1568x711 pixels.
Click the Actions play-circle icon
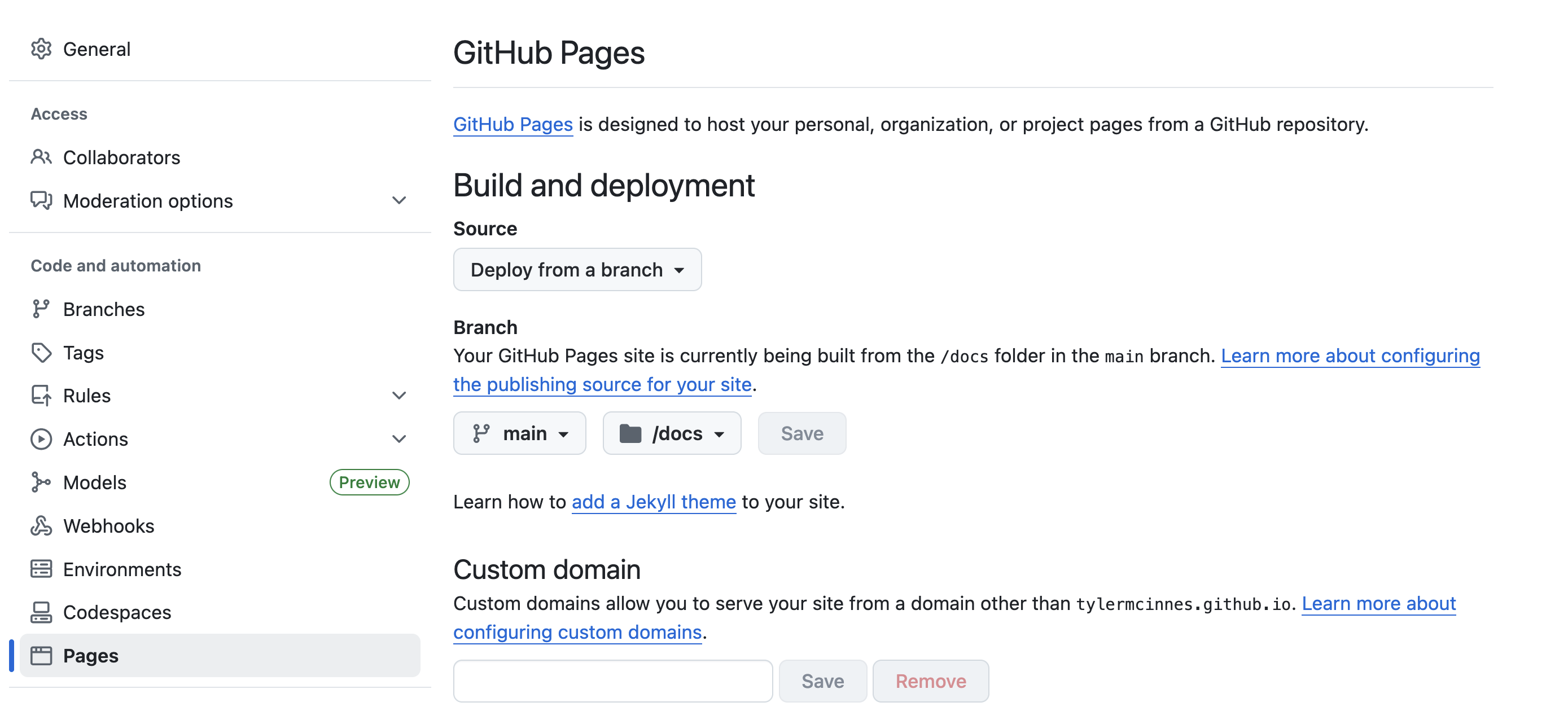pos(41,439)
